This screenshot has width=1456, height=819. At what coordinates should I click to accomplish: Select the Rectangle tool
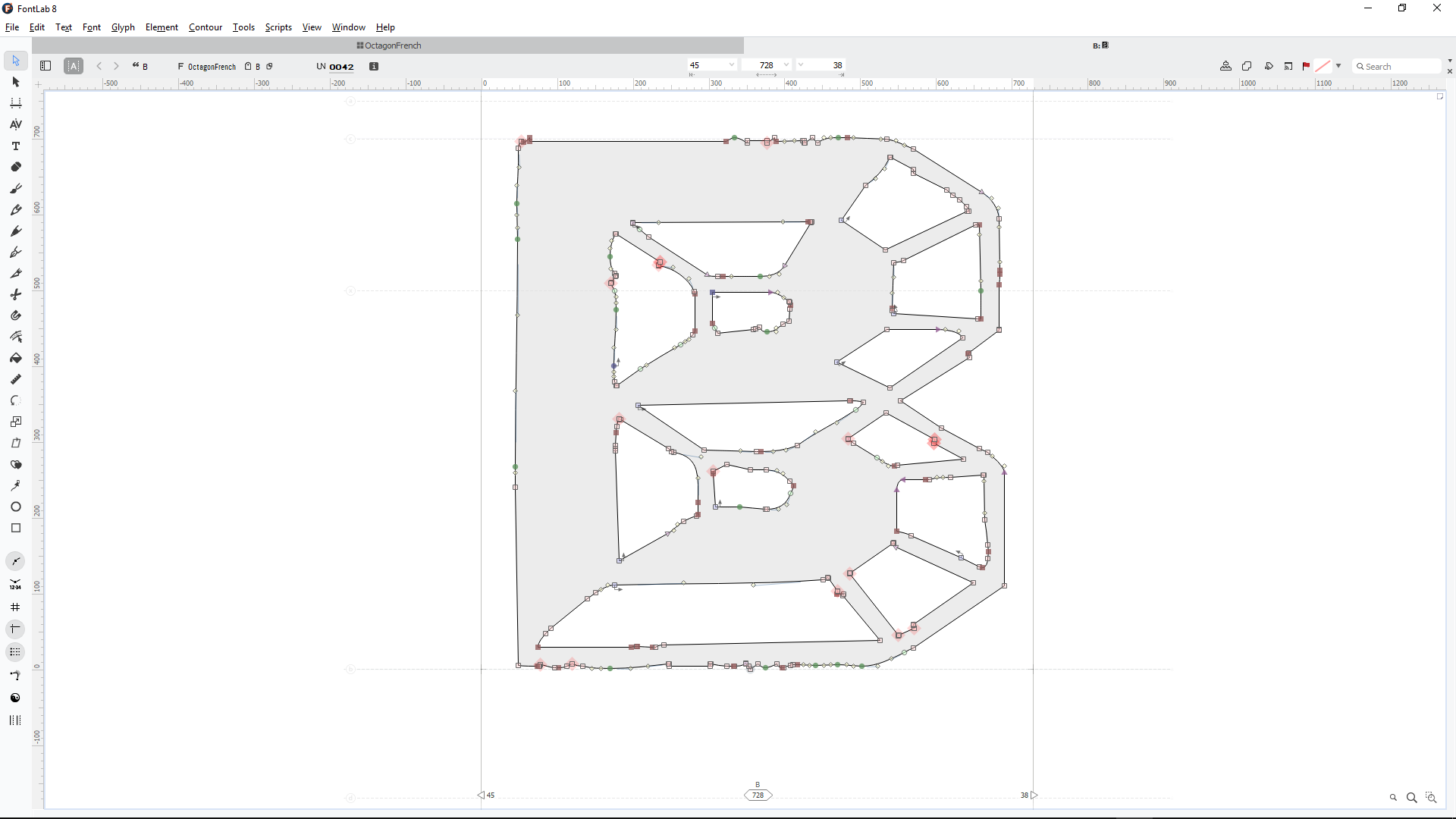pos(16,528)
